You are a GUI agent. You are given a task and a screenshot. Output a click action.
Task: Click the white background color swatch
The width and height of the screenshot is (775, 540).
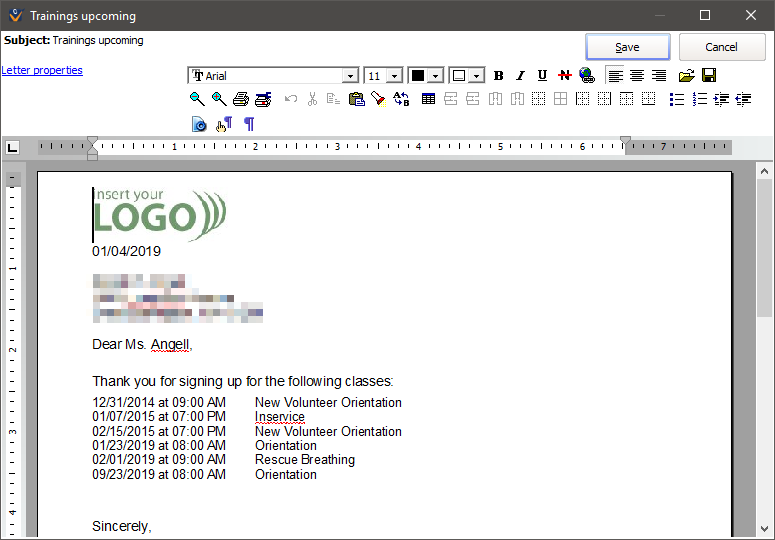pos(459,76)
